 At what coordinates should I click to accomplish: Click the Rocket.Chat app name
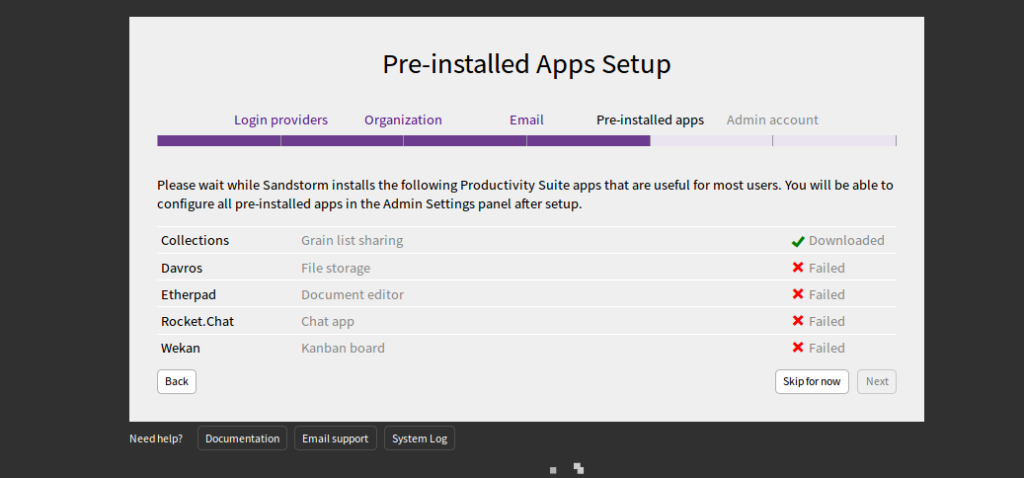(197, 321)
